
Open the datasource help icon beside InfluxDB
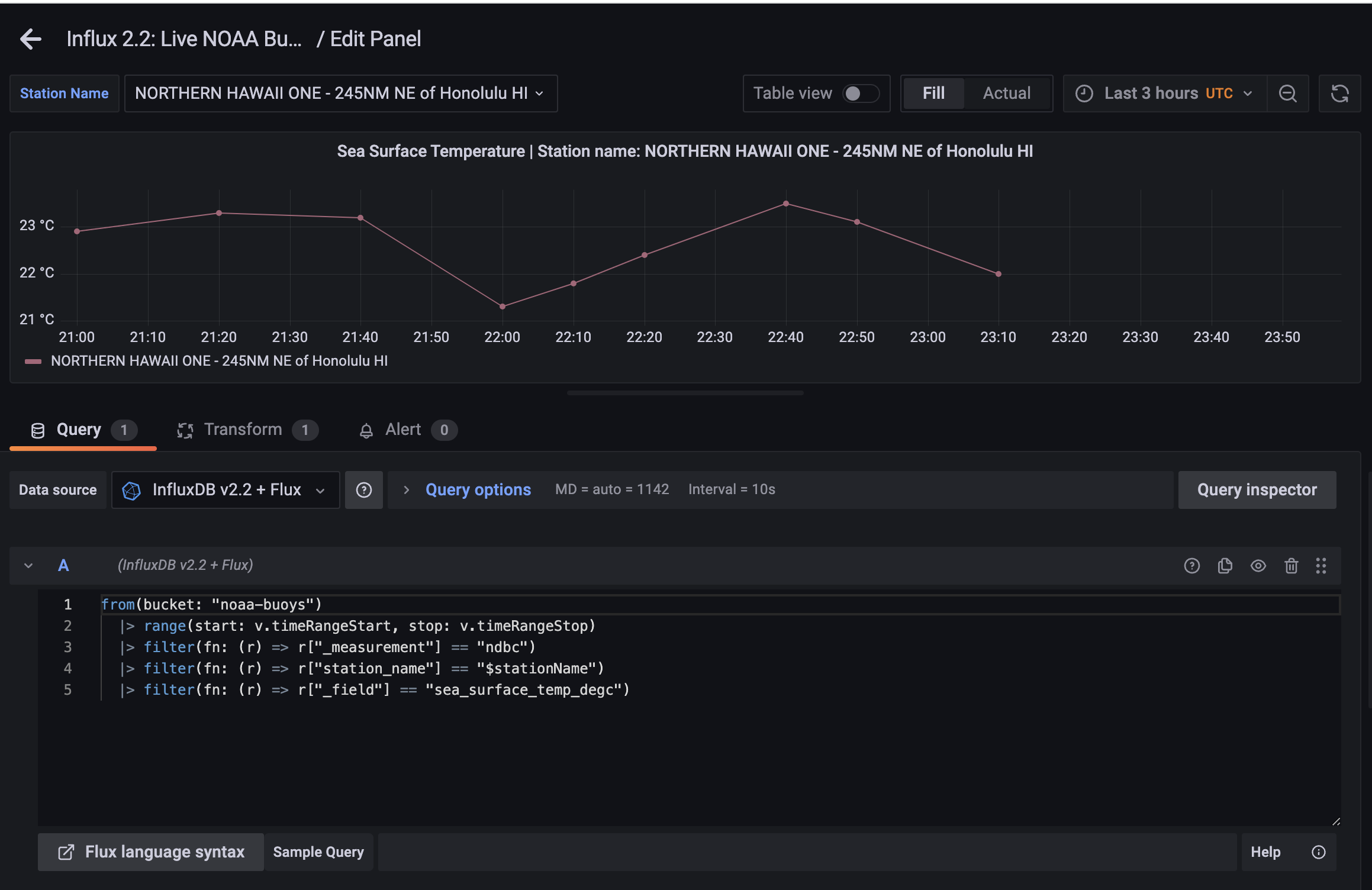363,489
